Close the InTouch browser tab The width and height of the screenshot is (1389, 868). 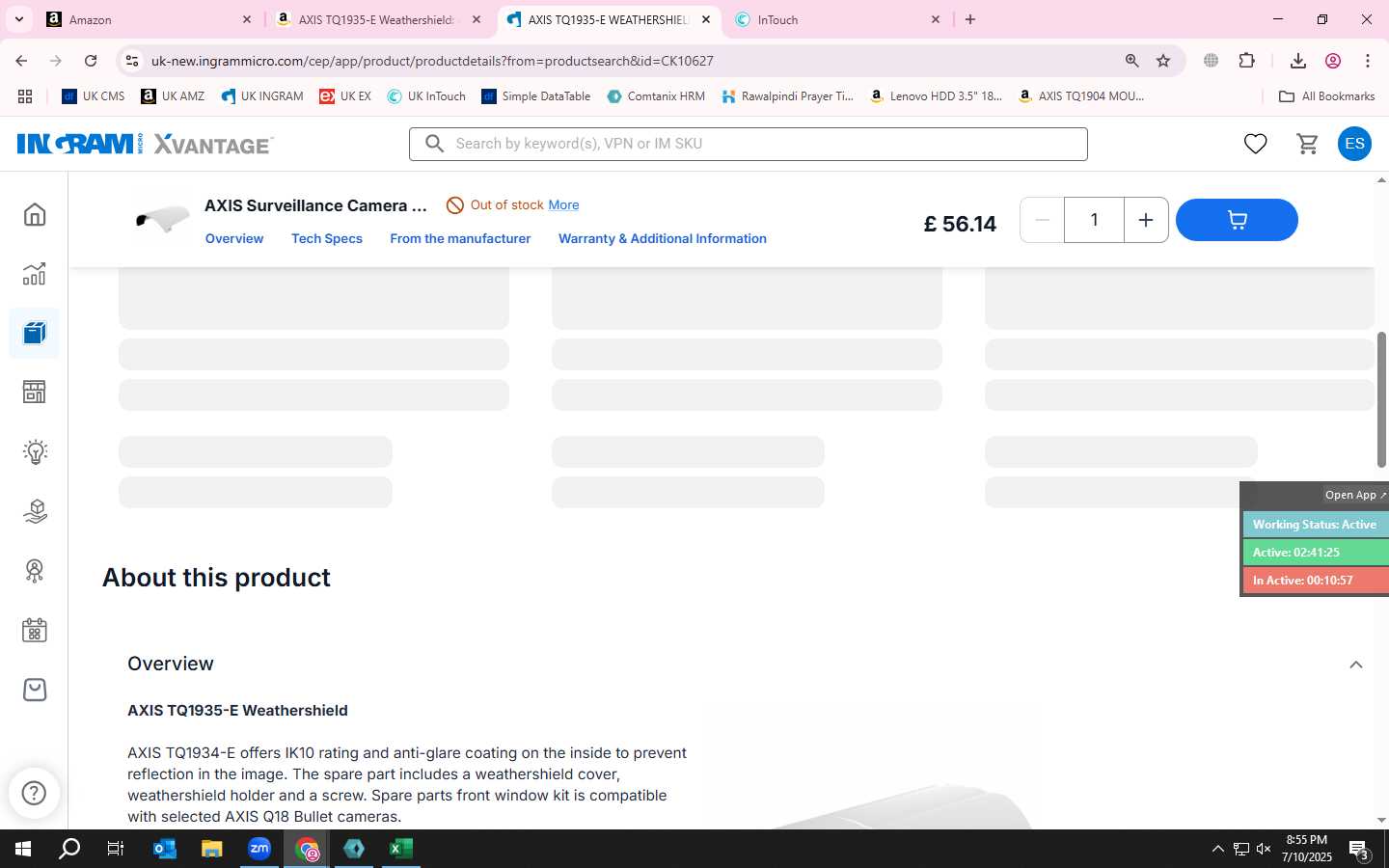pyautogui.click(x=935, y=19)
